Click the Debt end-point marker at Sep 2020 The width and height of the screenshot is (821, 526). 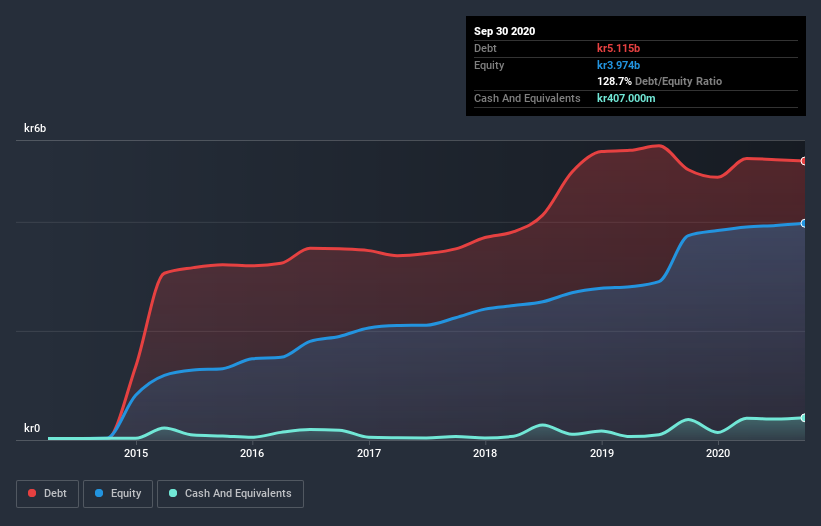click(x=804, y=161)
